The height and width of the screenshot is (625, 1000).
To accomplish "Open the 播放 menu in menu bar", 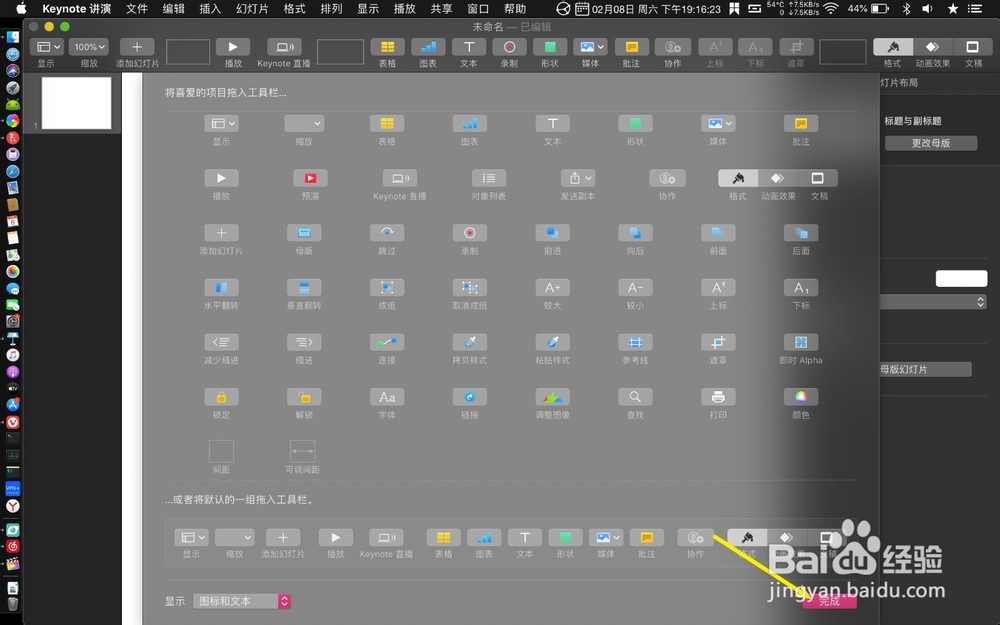I will [x=404, y=9].
